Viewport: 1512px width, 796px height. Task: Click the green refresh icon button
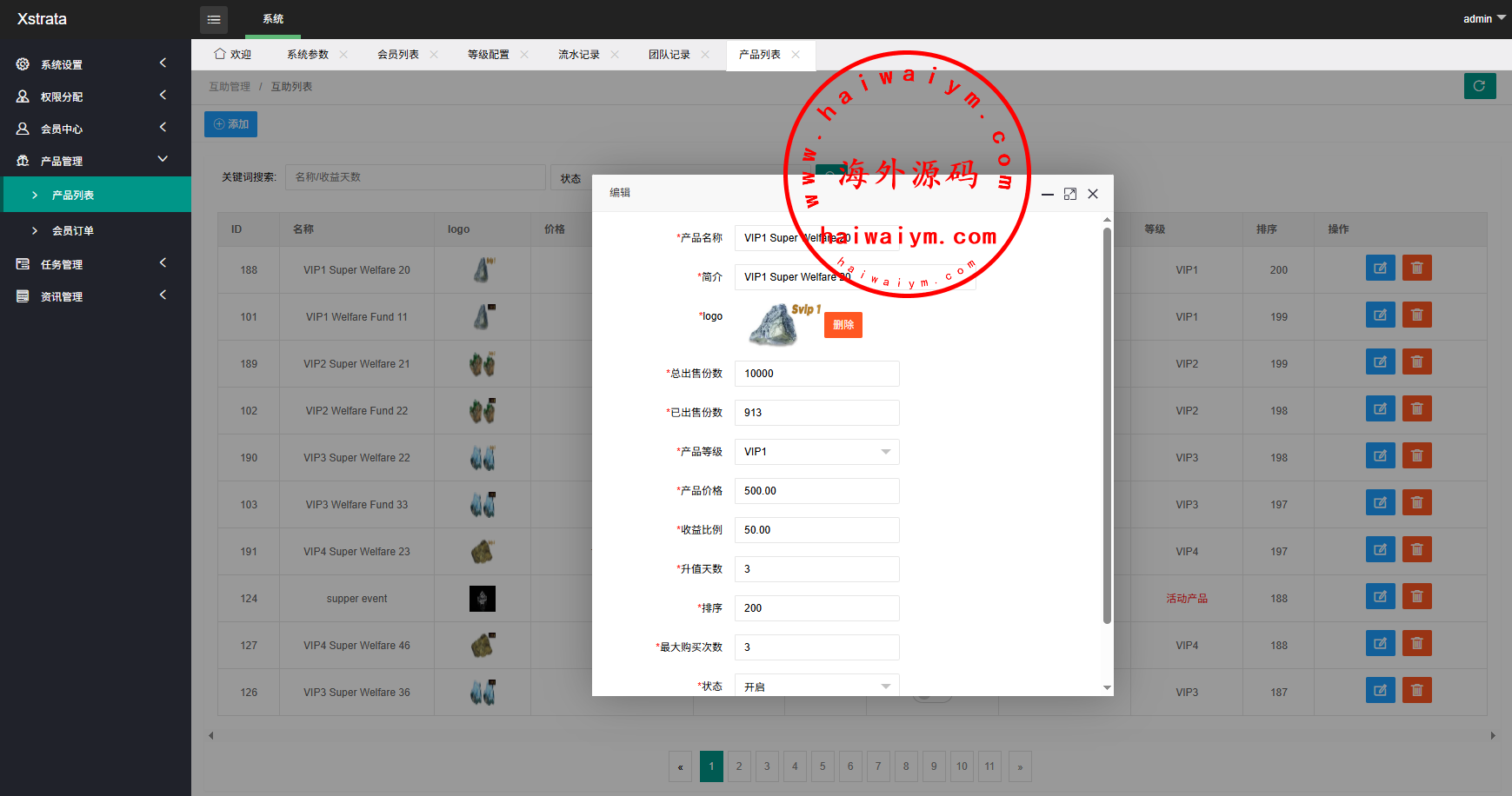pyautogui.click(x=1479, y=86)
